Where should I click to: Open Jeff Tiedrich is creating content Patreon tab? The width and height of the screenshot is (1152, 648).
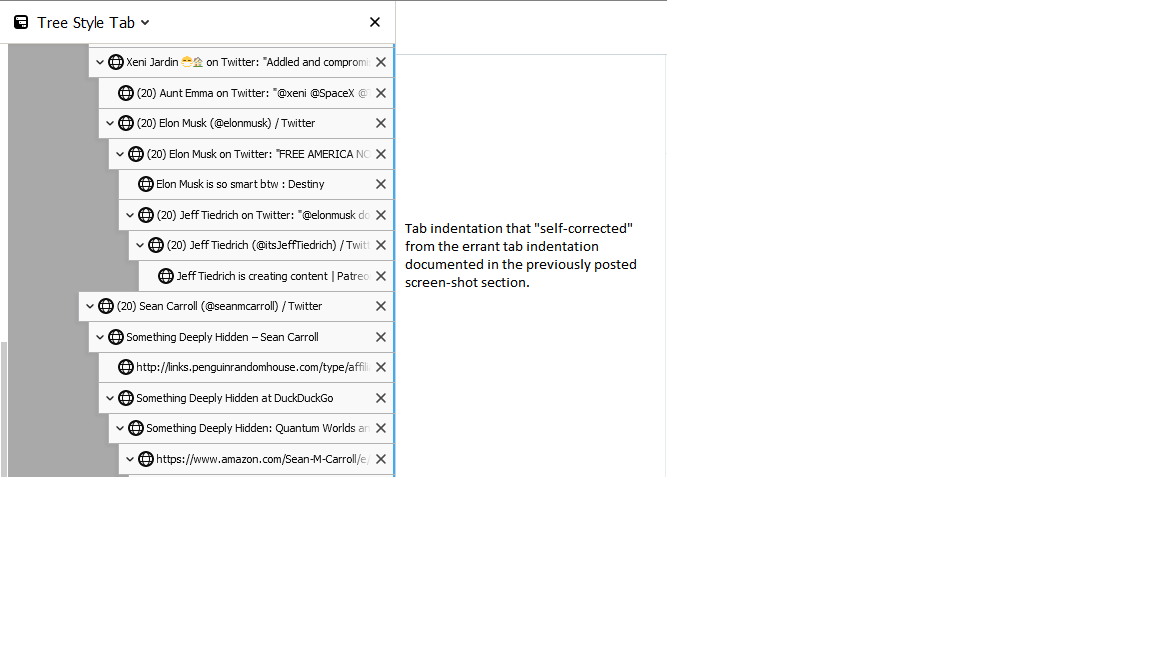[266, 276]
